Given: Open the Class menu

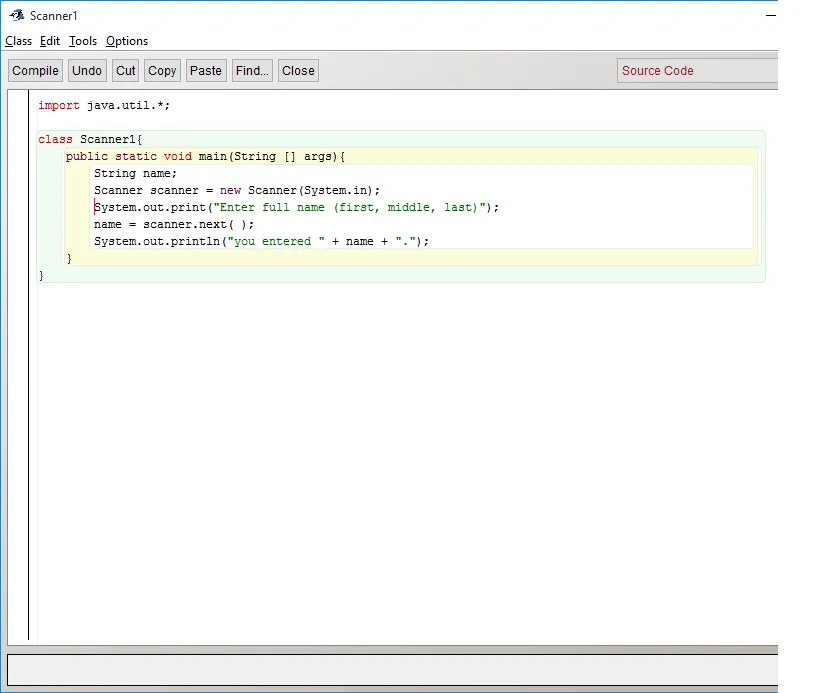Looking at the screenshot, I should (x=18, y=41).
